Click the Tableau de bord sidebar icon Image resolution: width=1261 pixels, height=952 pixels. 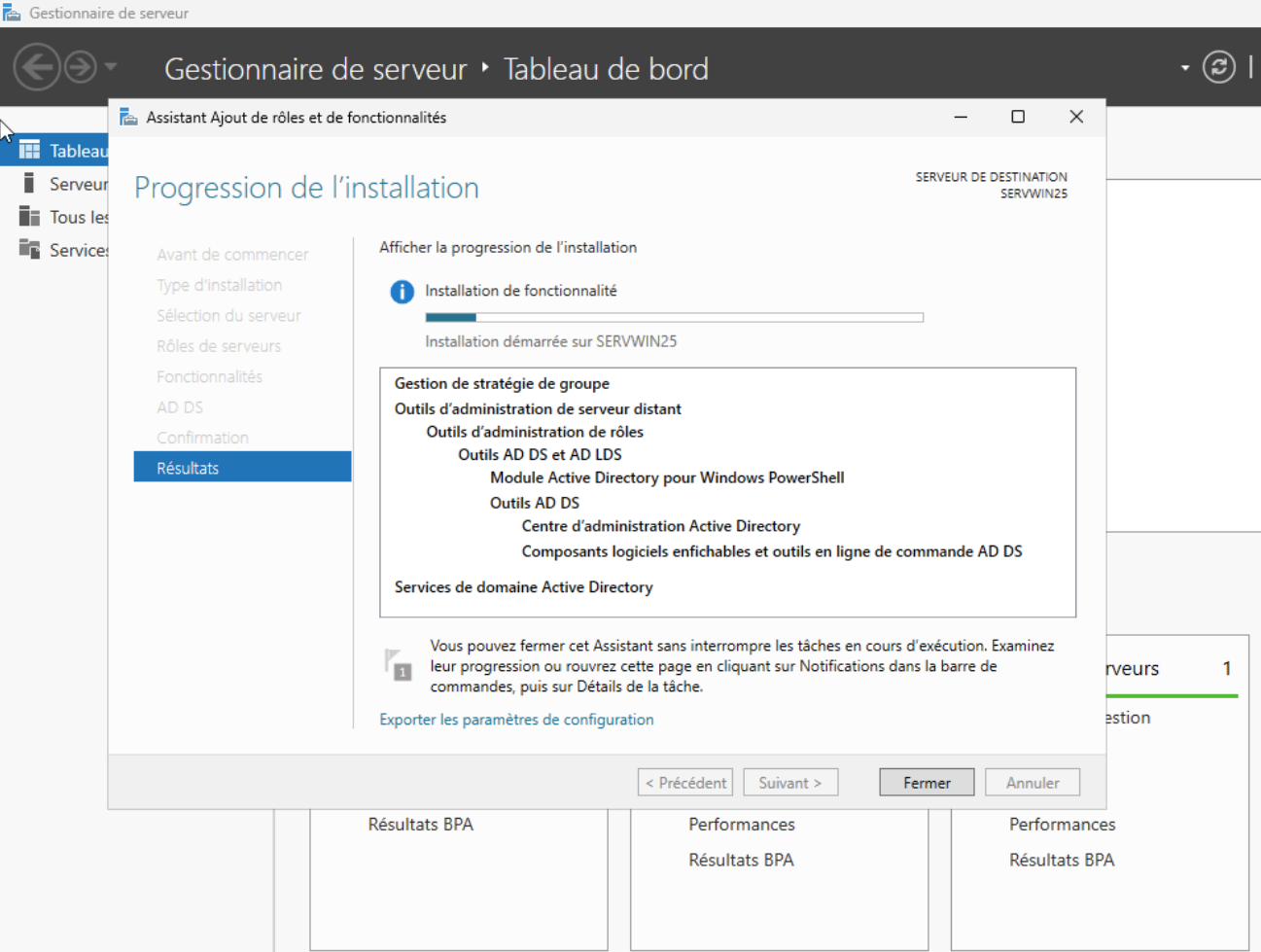pos(30,150)
